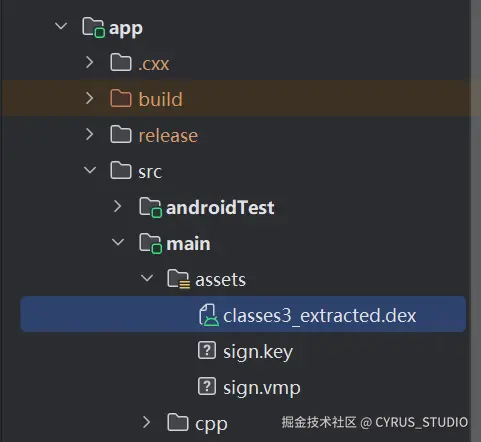Click the app module folder icon
Viewport: 481px width, 442px height.
coord(93,28)
